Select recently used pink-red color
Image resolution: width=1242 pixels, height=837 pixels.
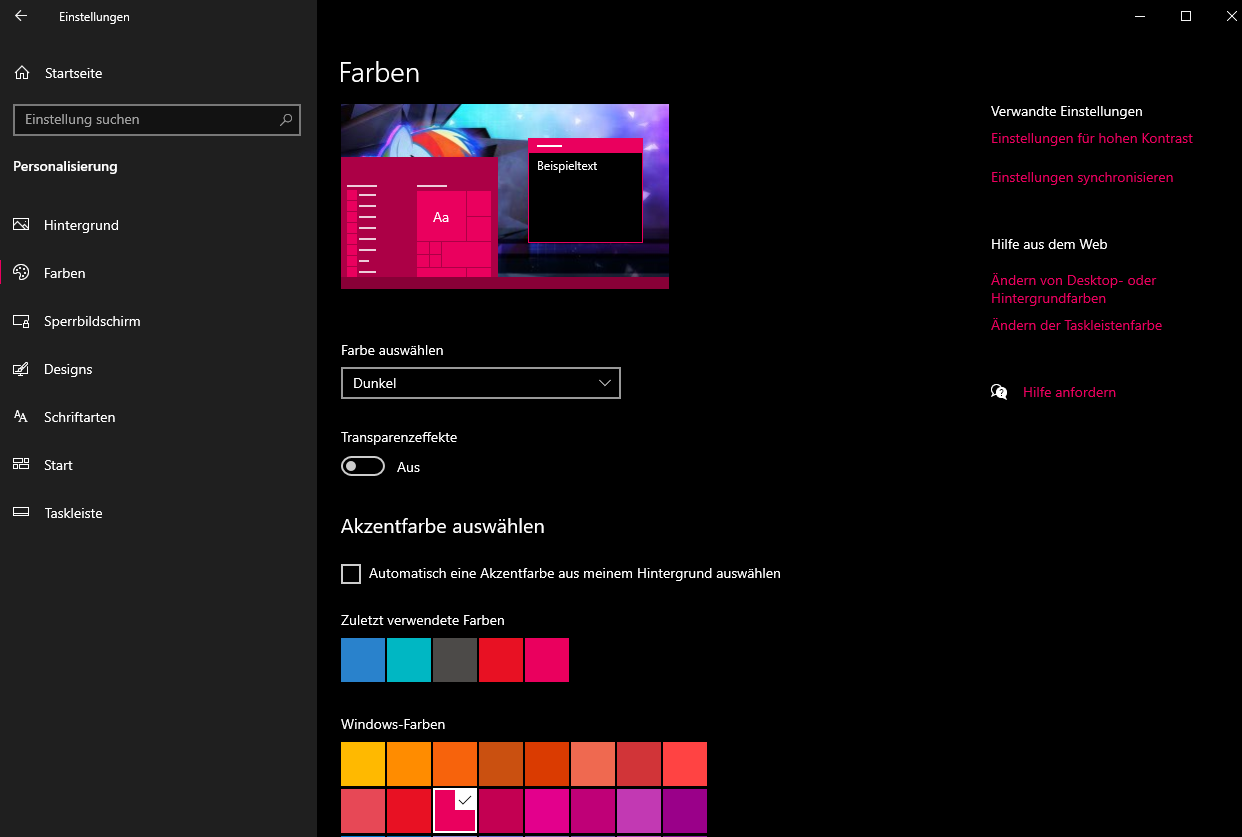point(547,660)
